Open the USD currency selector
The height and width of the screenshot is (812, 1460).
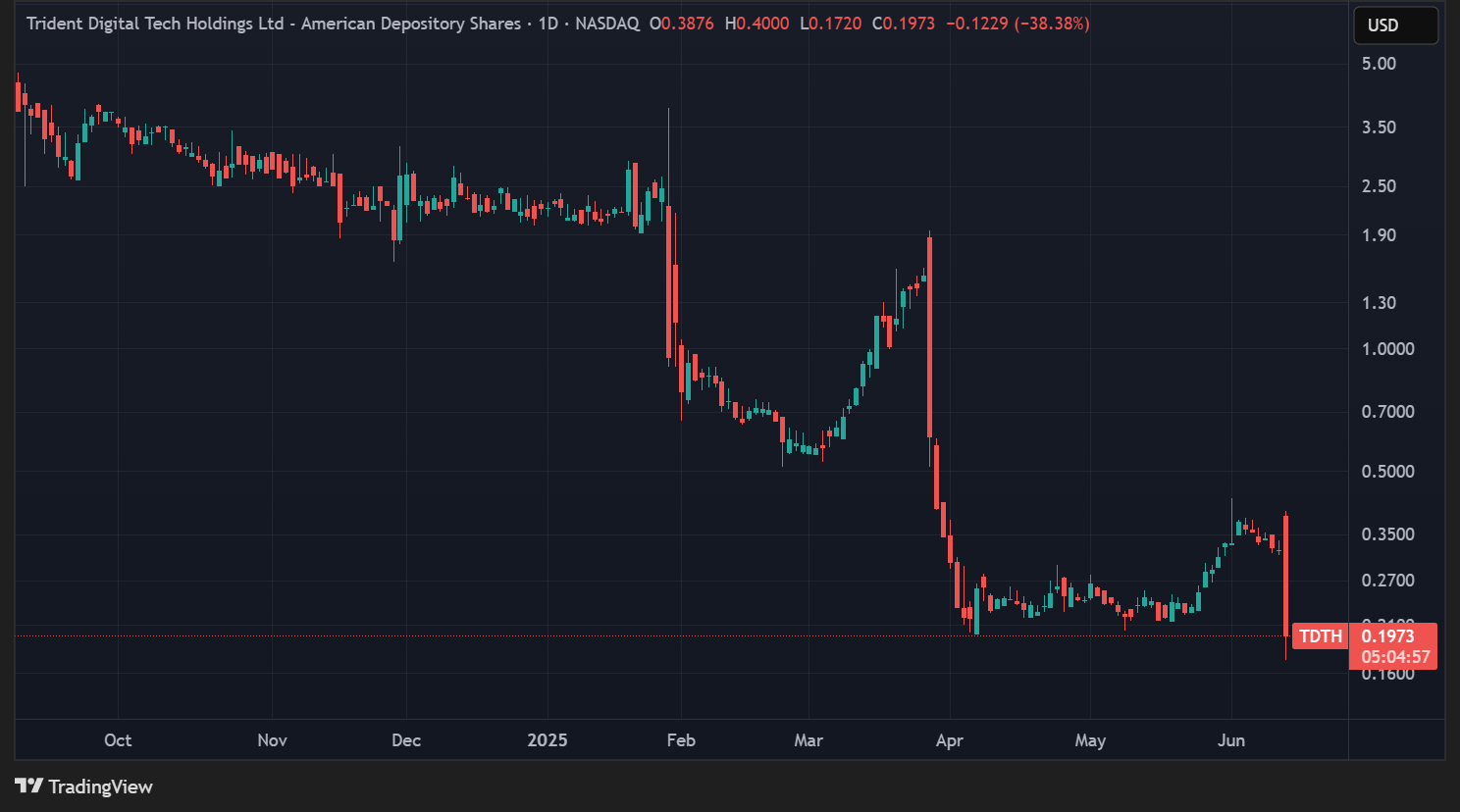tap(1395, 25)
